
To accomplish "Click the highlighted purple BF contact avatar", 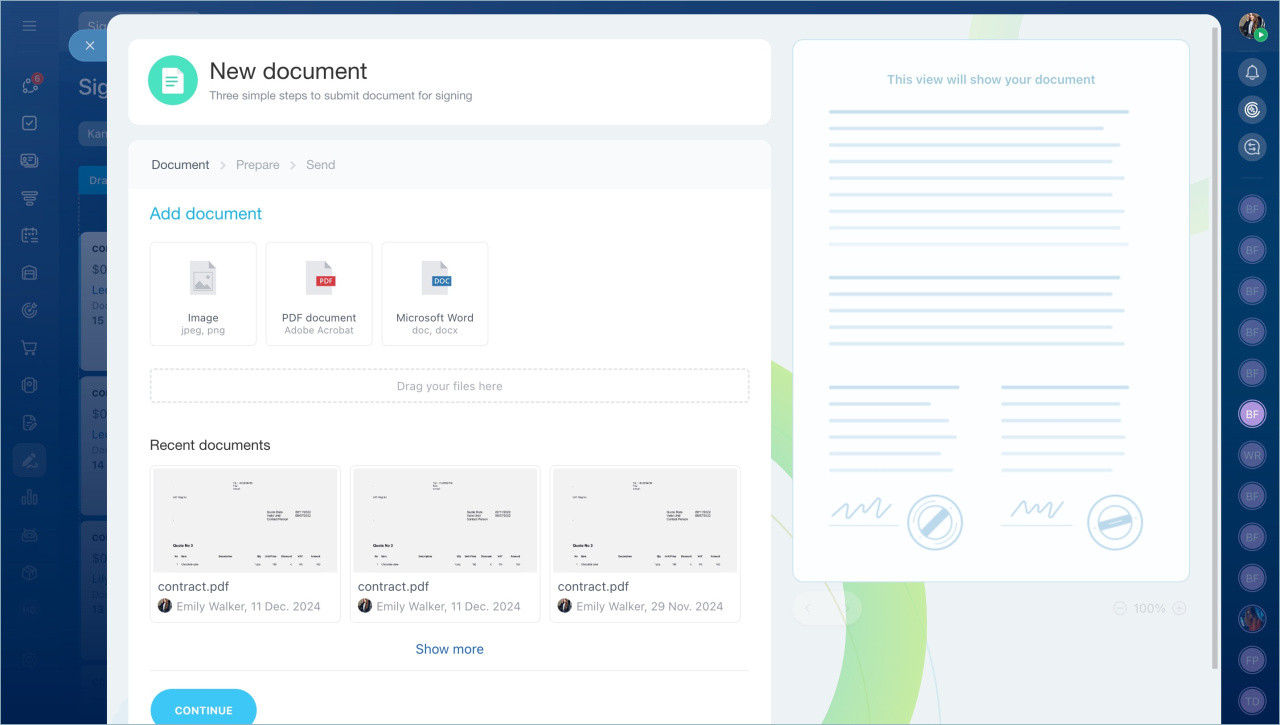I will click(1252, 413).
